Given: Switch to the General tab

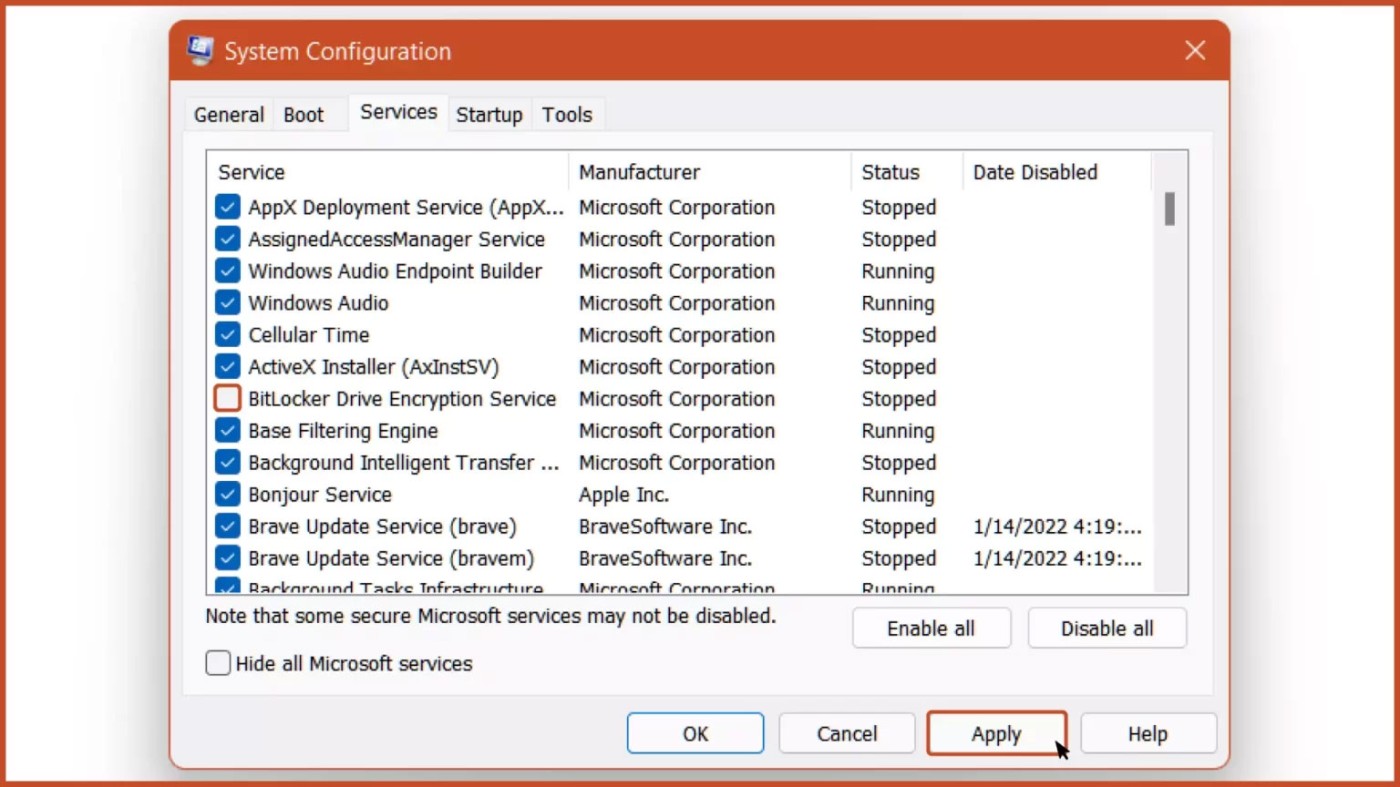Looking at the screenshot, I should (x=229, y=115).
